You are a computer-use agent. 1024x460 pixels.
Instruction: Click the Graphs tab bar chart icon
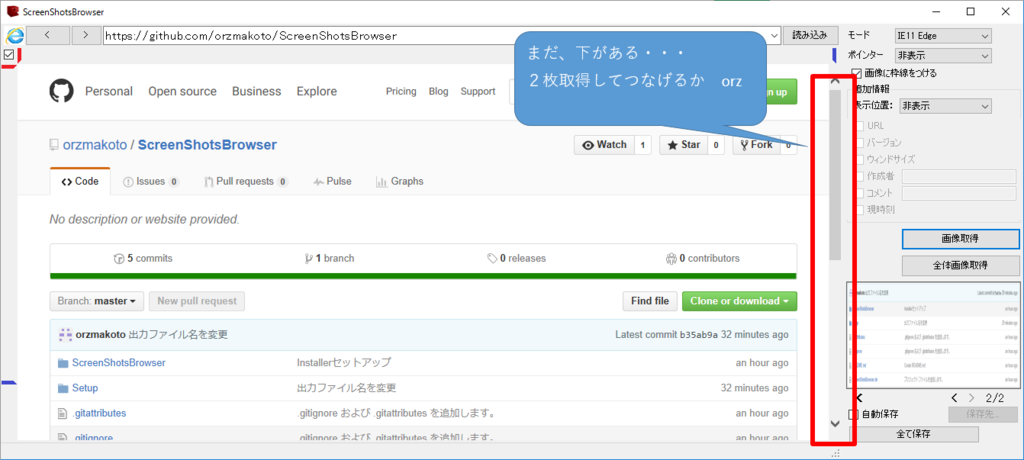tap(381, 182)
